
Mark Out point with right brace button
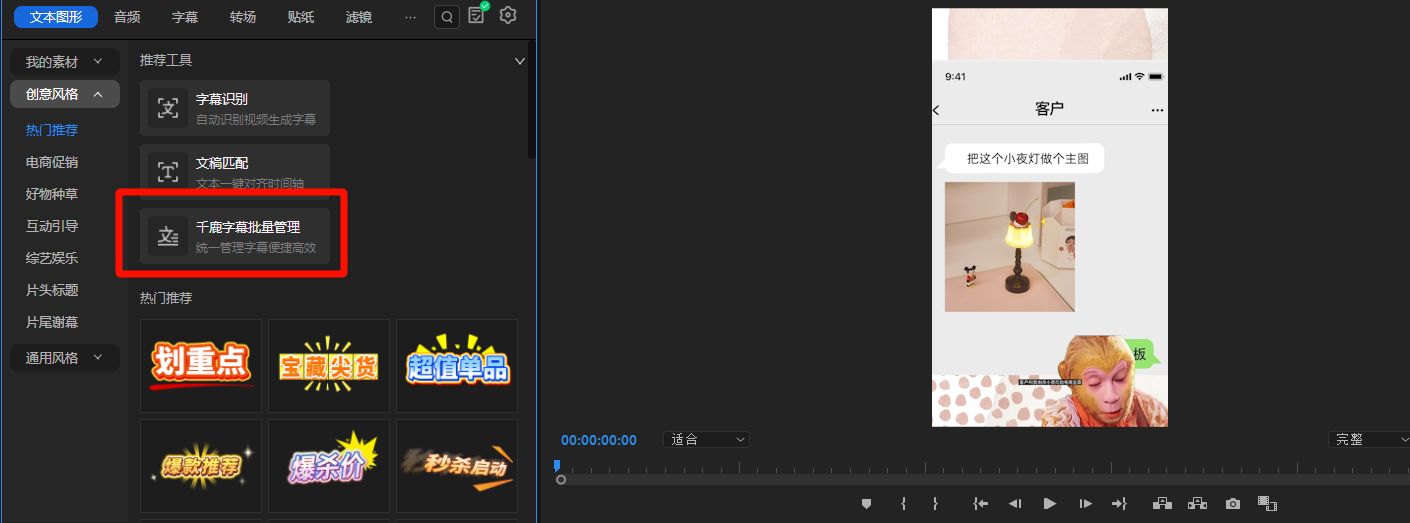(935, 503)
